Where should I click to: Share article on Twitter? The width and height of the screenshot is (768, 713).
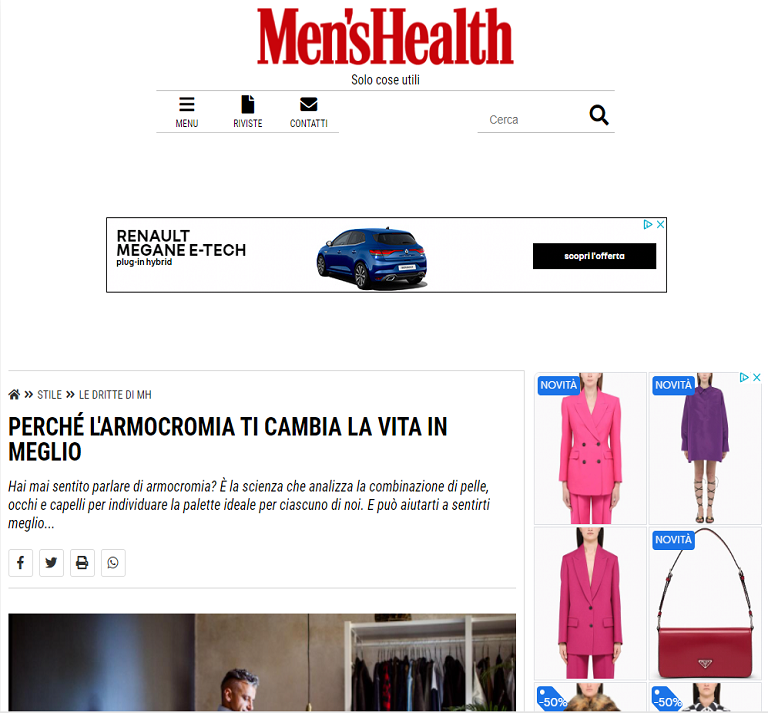click(x=51, y=563)
